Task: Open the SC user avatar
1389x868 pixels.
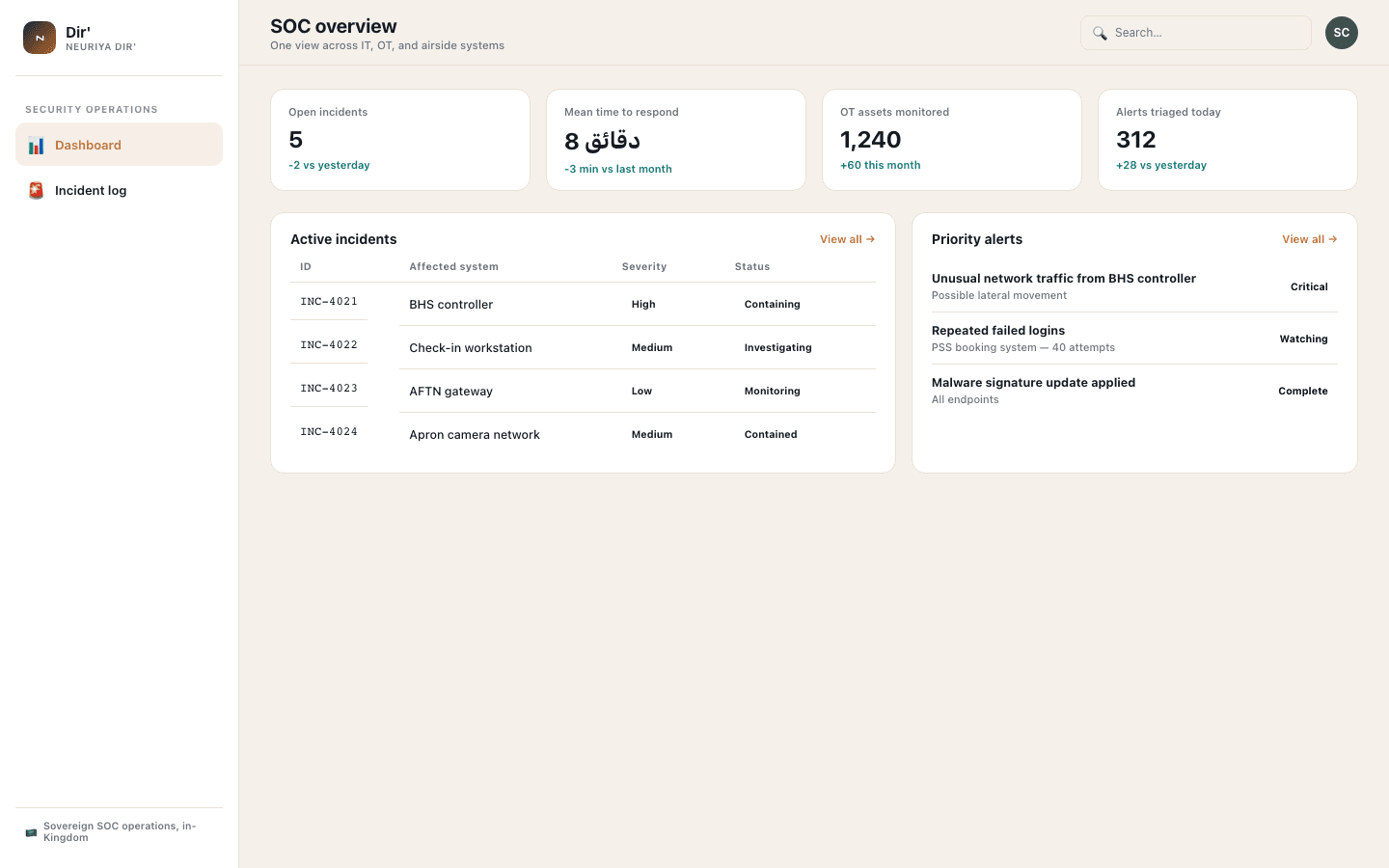Action: tap(1341, 33)
